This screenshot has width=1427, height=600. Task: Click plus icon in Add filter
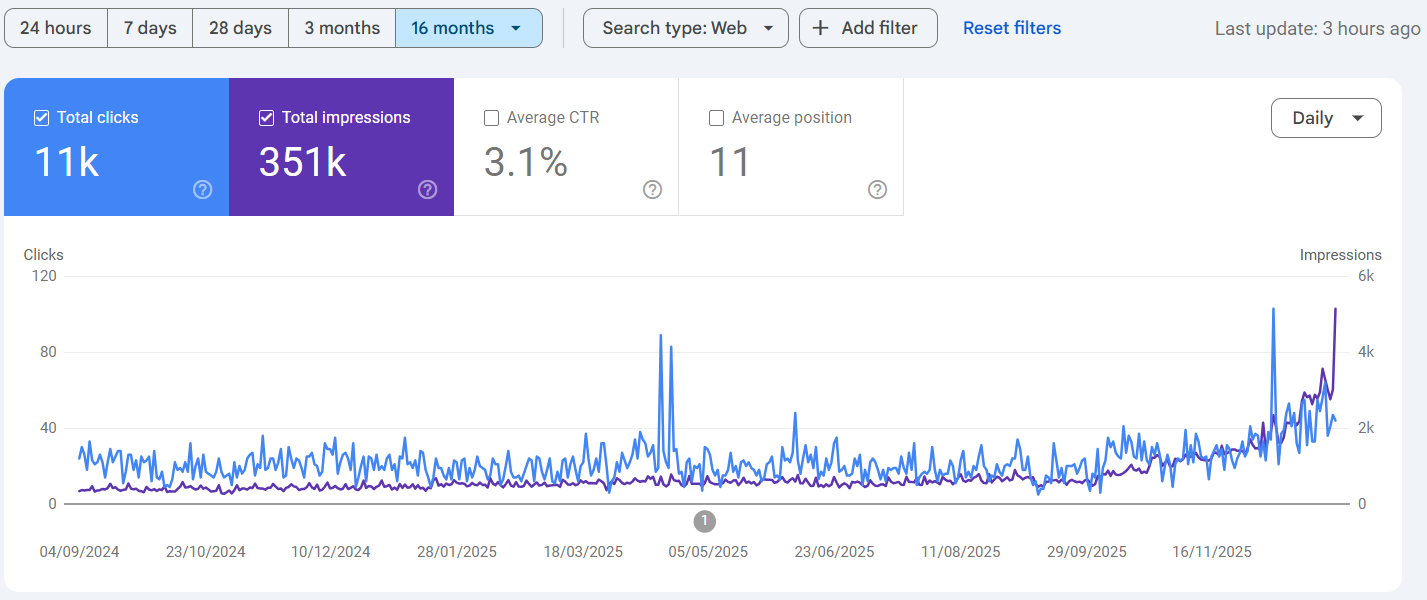tap(820, 28)
